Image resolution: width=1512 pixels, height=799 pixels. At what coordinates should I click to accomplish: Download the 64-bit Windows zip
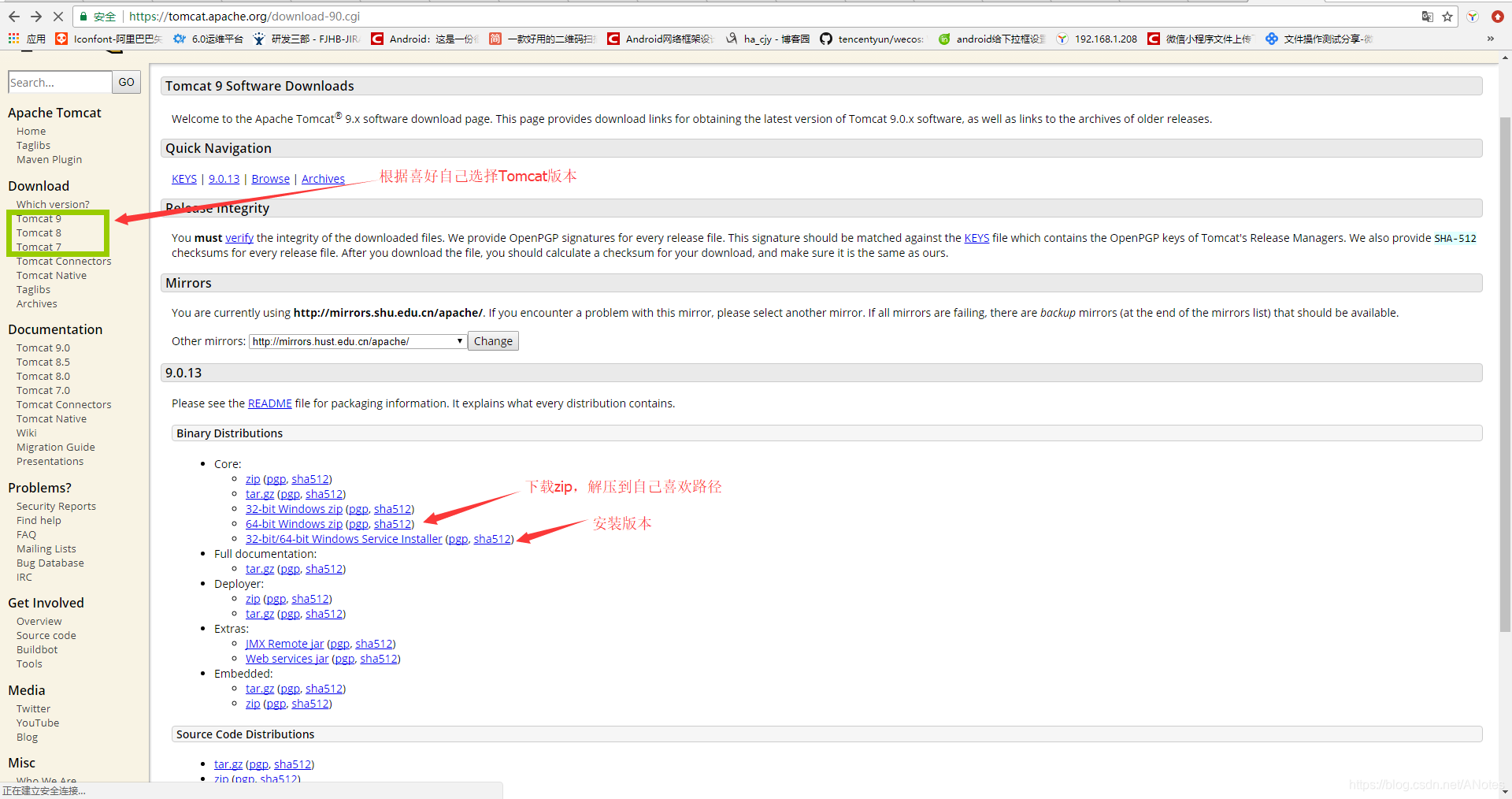tap(294, 524)
